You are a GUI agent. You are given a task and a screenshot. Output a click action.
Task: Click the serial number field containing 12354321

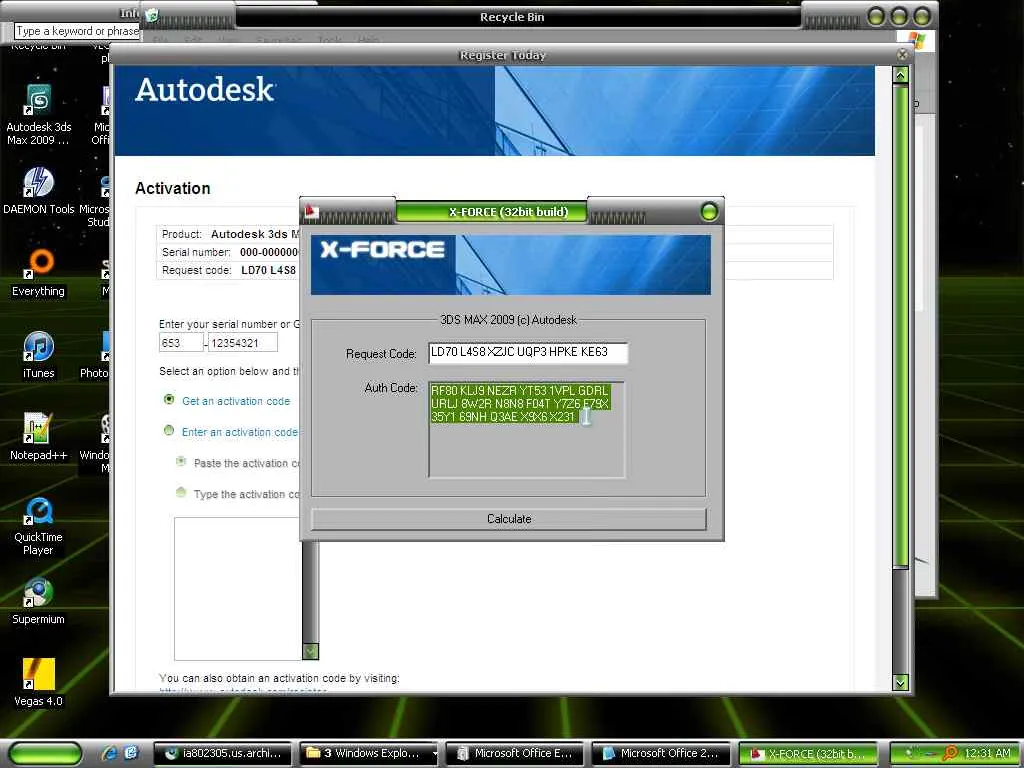243,343
